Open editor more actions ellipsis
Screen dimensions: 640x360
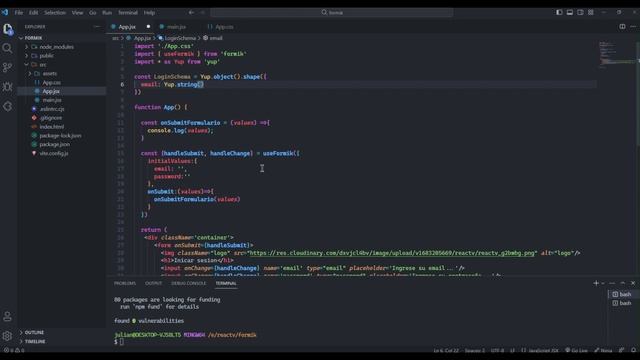[x=633, y=27]
